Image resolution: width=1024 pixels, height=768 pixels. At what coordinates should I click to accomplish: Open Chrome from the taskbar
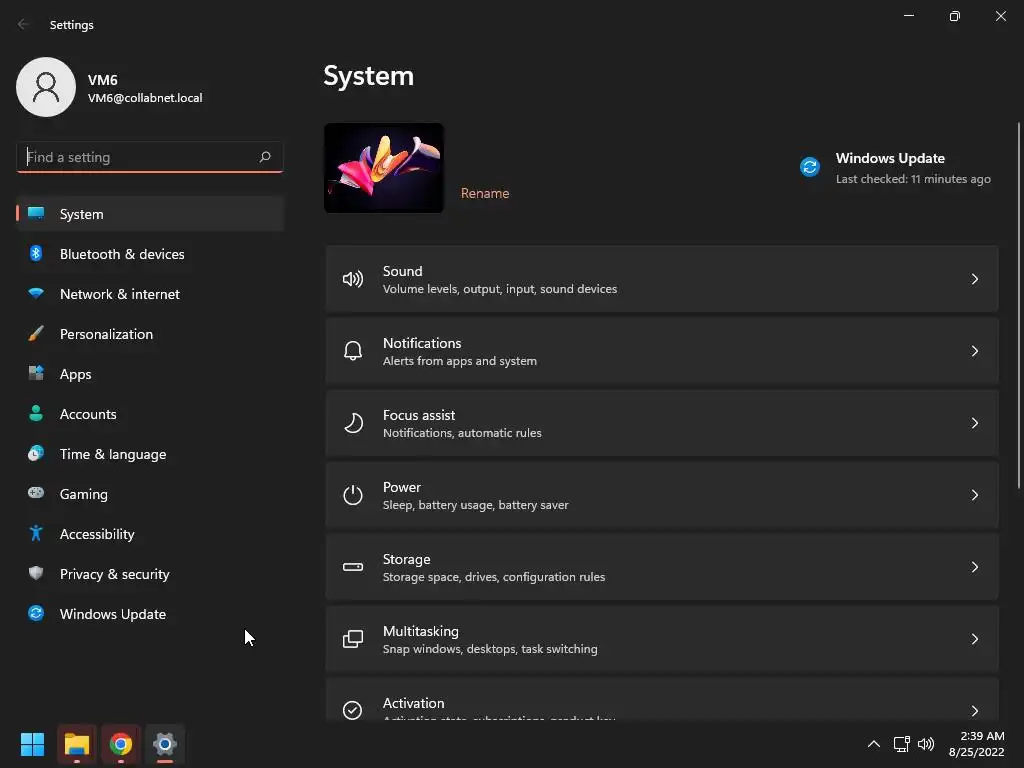(x=121, y=744)
